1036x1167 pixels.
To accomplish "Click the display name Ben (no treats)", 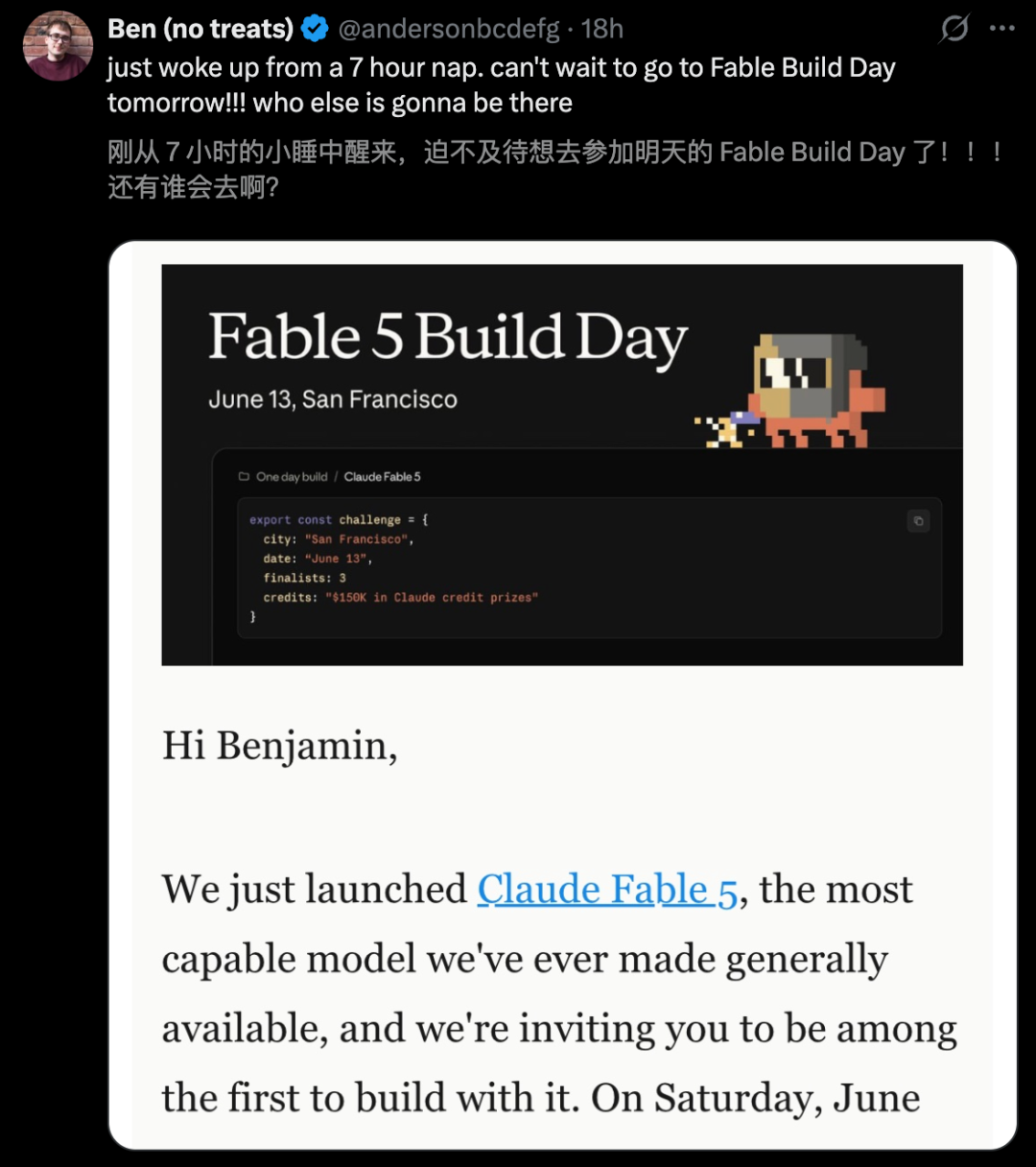I will pyautogui.click(x=200, y=29).
